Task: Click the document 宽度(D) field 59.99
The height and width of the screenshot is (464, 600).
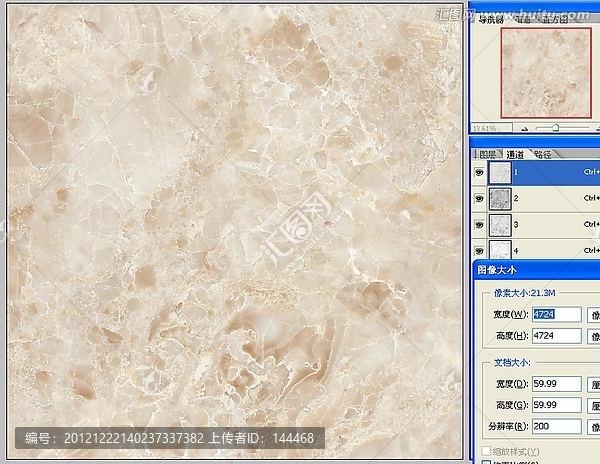Action: click(x=557, y=384)
